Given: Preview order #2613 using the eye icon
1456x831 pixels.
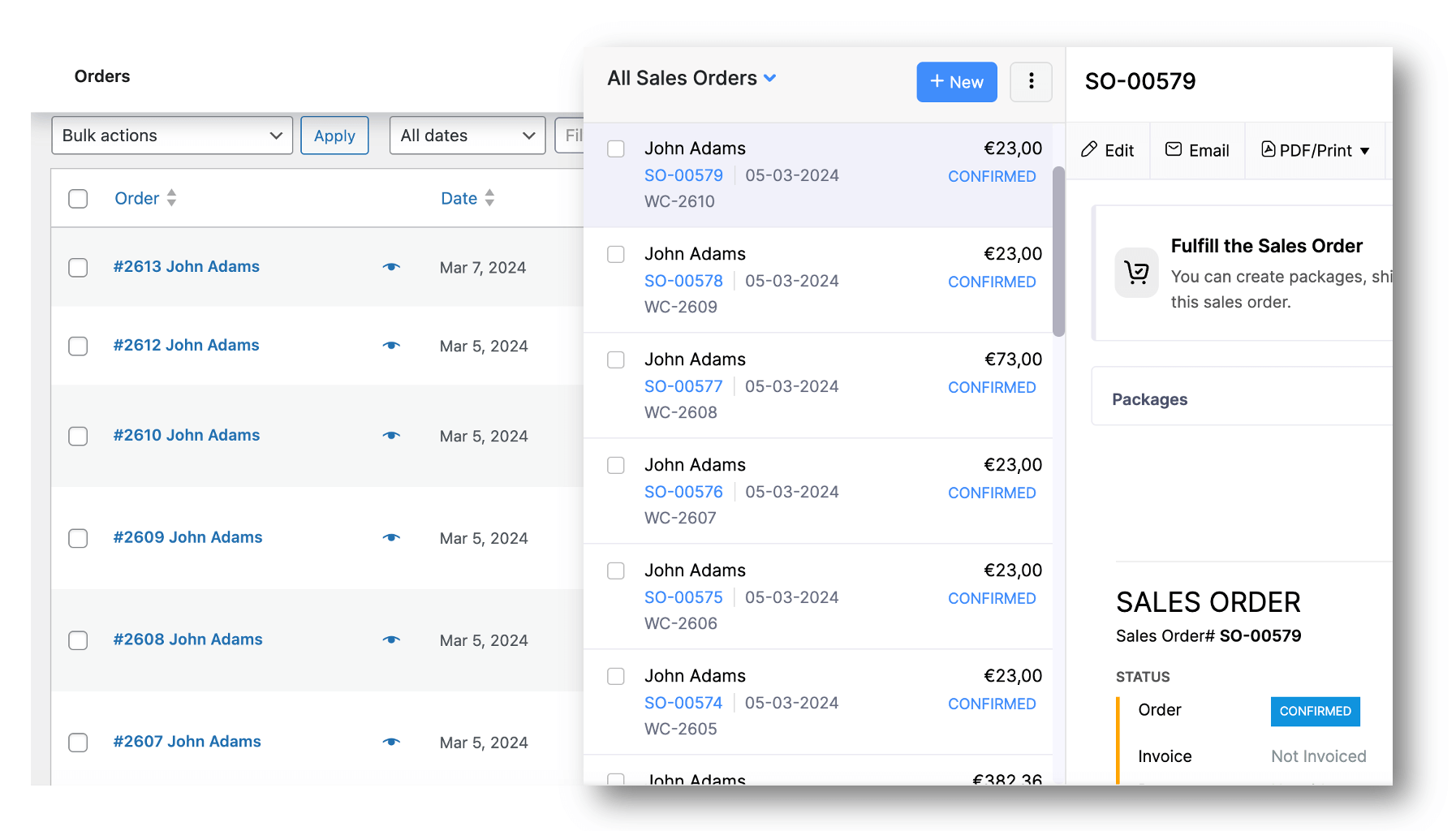Looking at the screenshot, I should (x=391, y=266).
